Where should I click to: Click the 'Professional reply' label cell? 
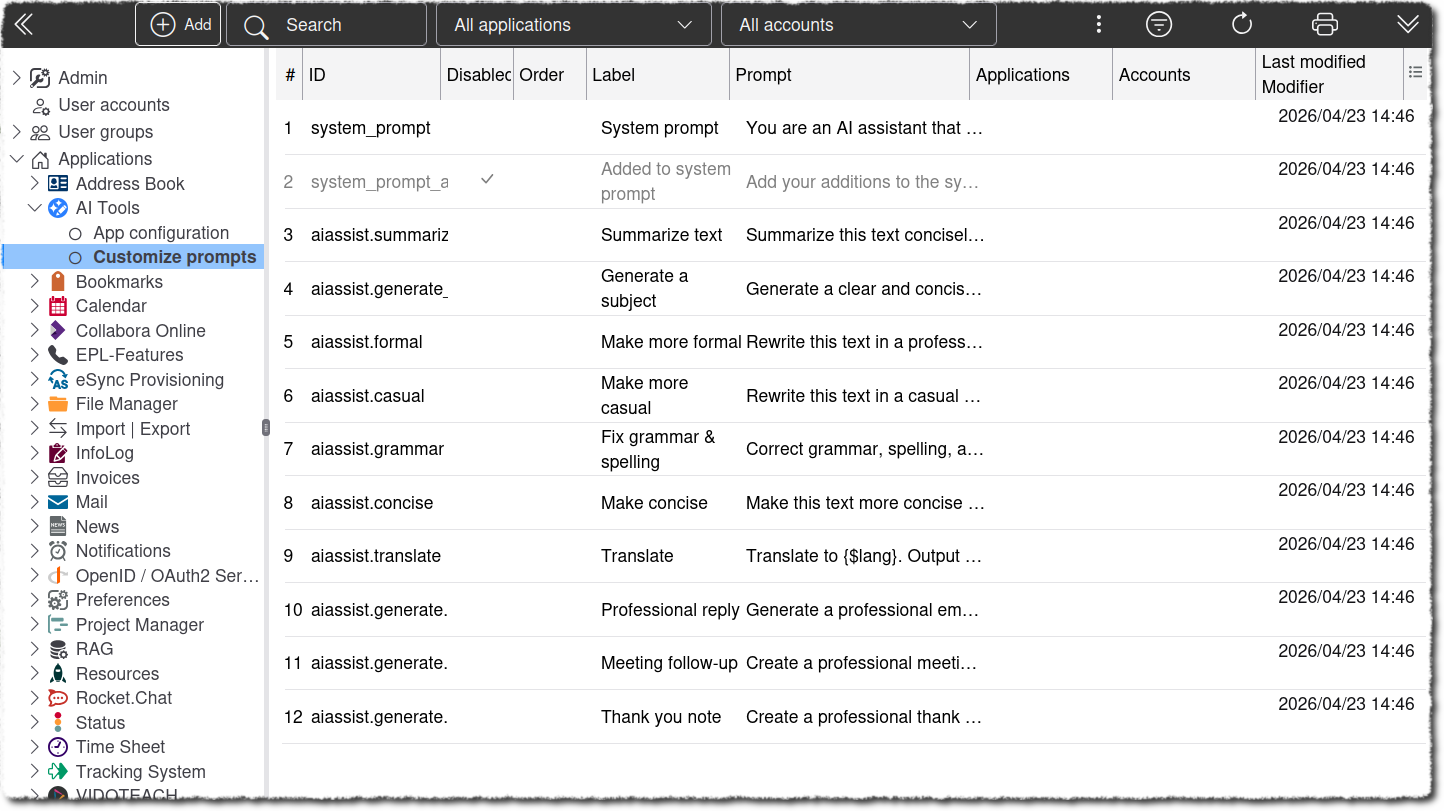click(x=670, y=610)
